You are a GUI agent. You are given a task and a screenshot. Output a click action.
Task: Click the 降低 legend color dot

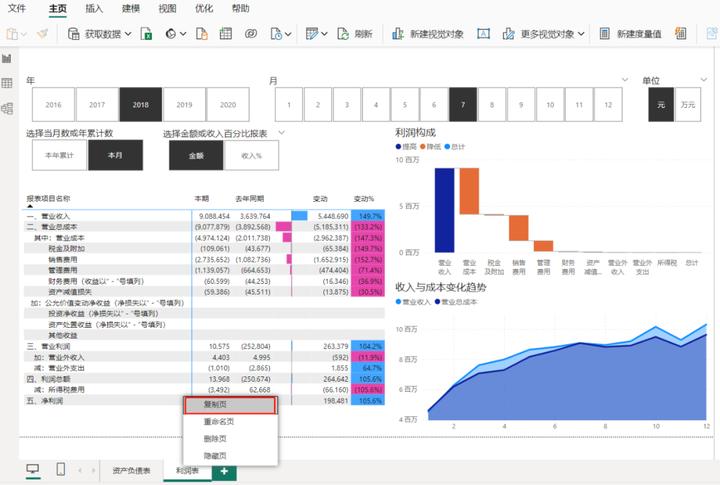pyautogui.click(x=422, y=147)
